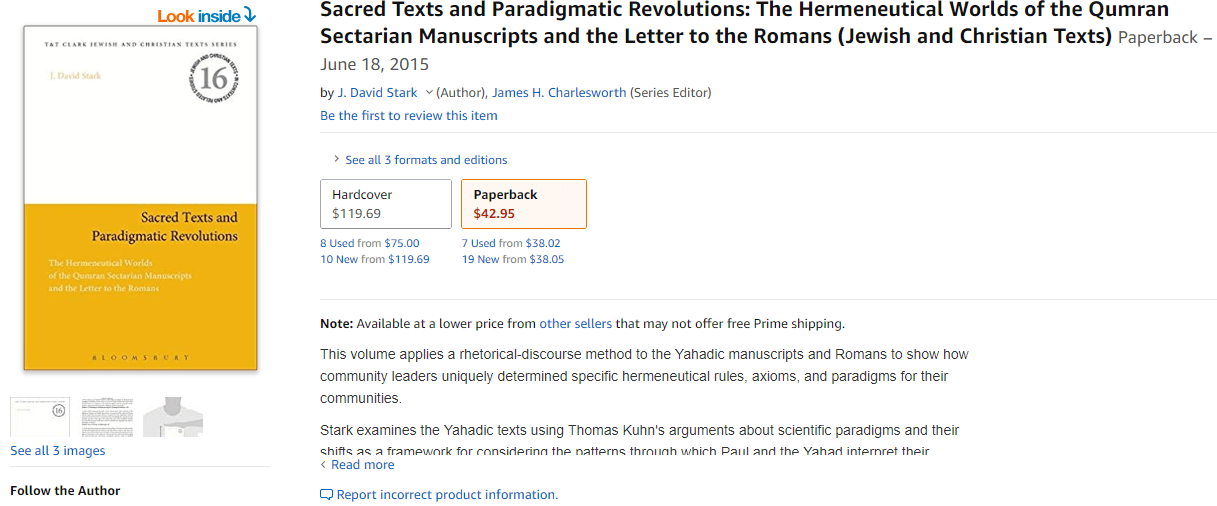
Task: Open the other sellers link
Action: [575, 324]
